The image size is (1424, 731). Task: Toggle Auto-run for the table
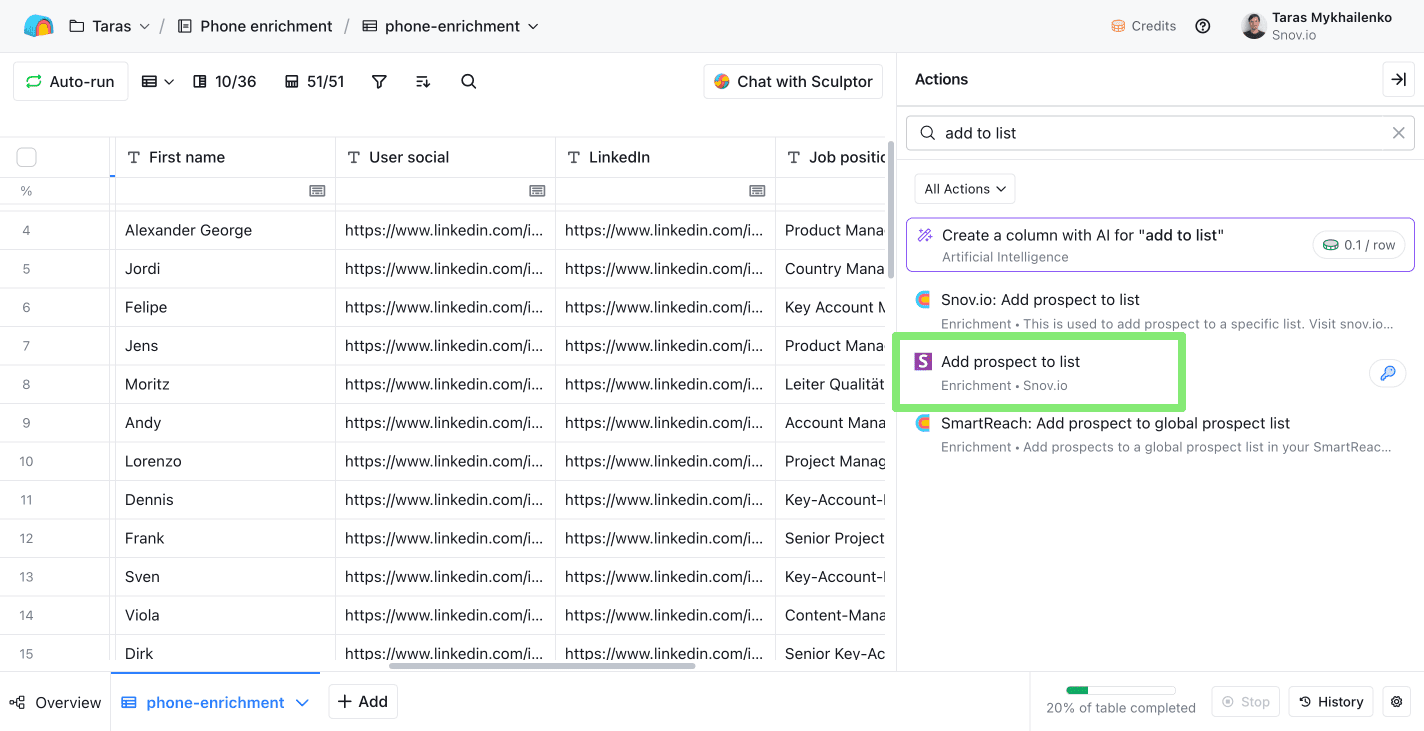(70, 82)
